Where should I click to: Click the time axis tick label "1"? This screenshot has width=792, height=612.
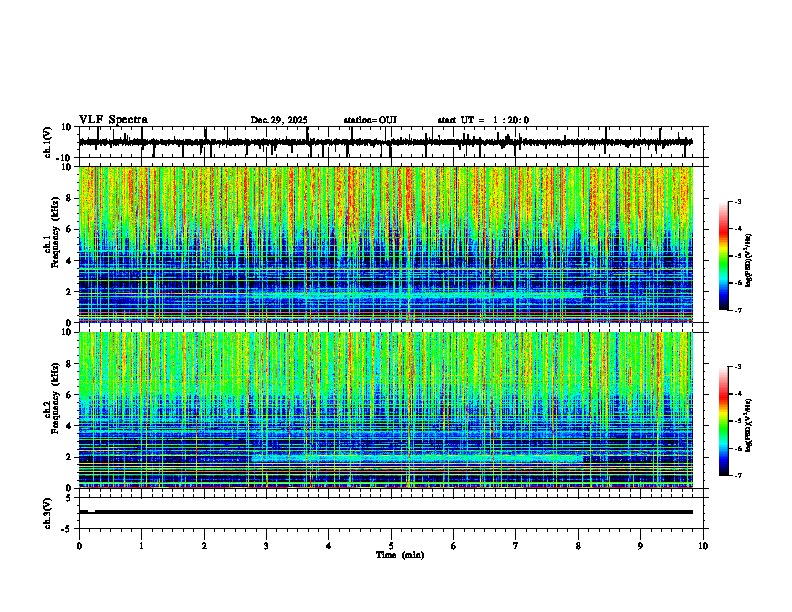click(141, 546)
